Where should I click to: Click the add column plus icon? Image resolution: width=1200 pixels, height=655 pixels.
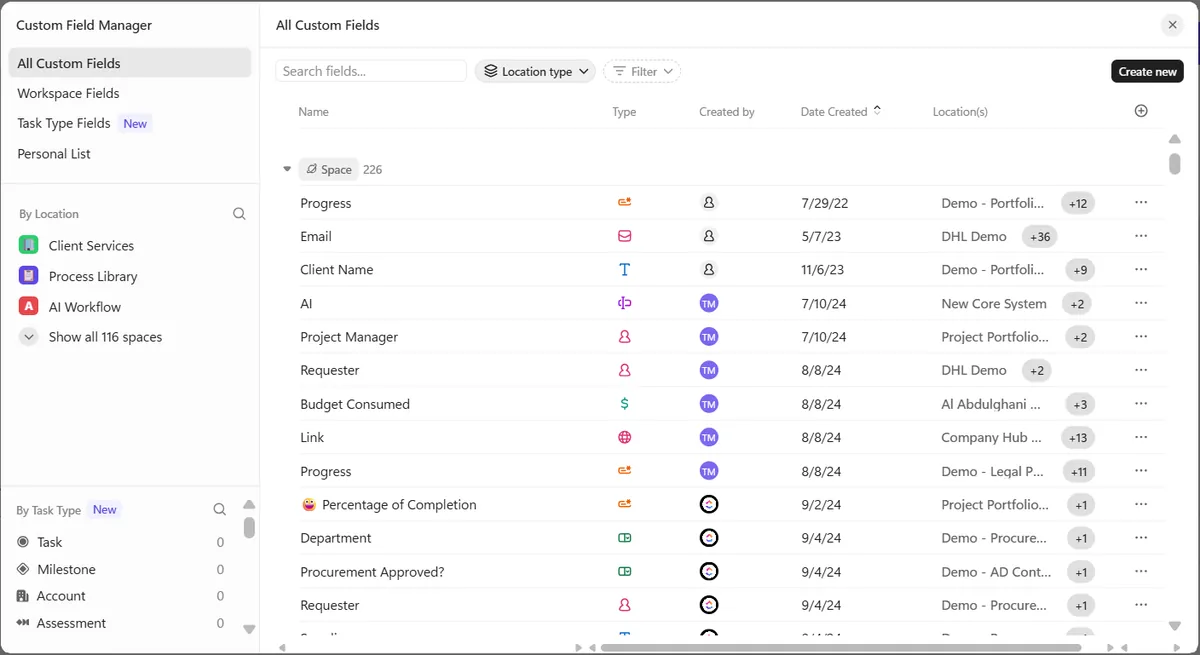(1141, 111)
